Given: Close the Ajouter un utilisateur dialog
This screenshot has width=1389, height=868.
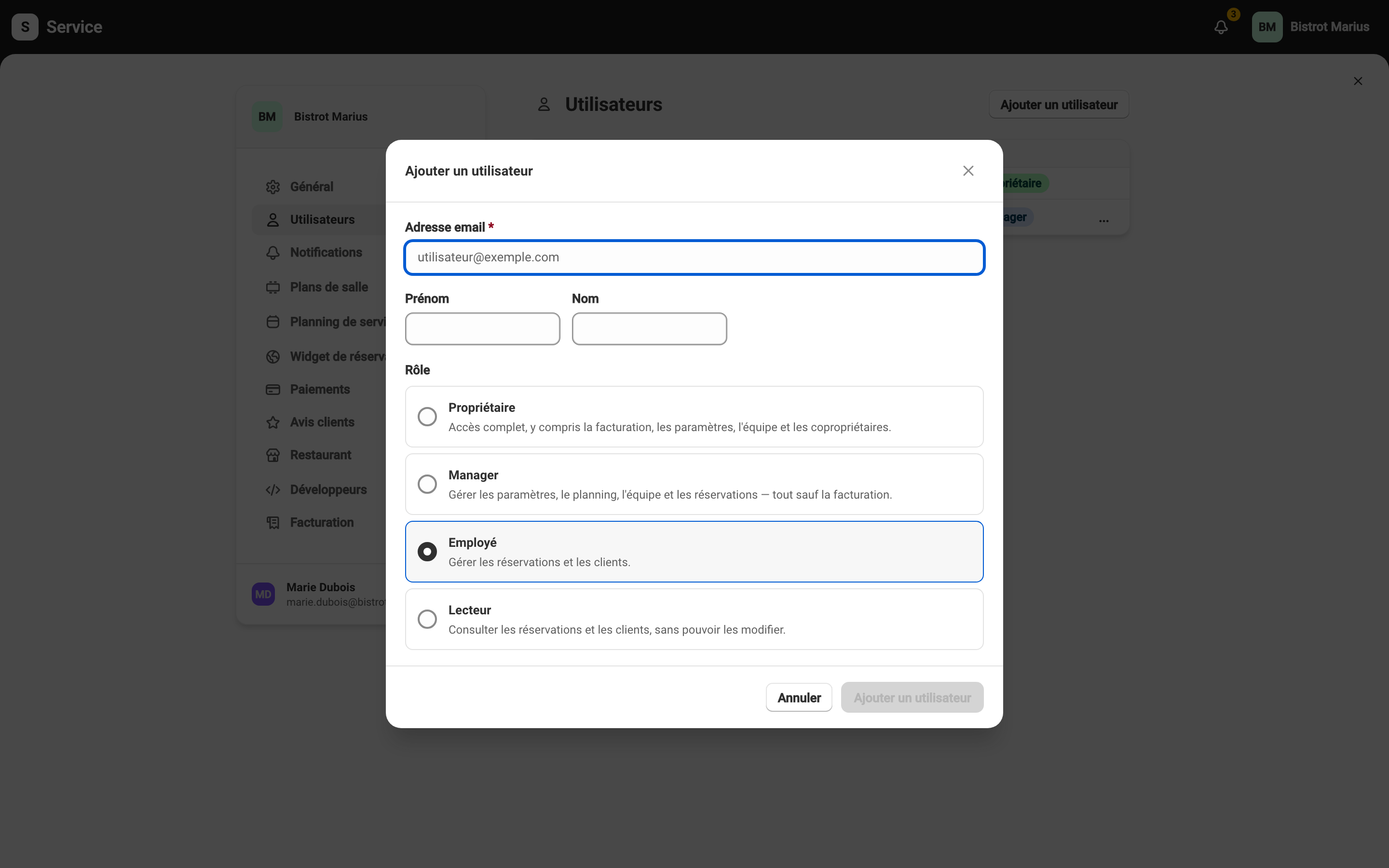Looking at the screenshot, I should (968, 171).
